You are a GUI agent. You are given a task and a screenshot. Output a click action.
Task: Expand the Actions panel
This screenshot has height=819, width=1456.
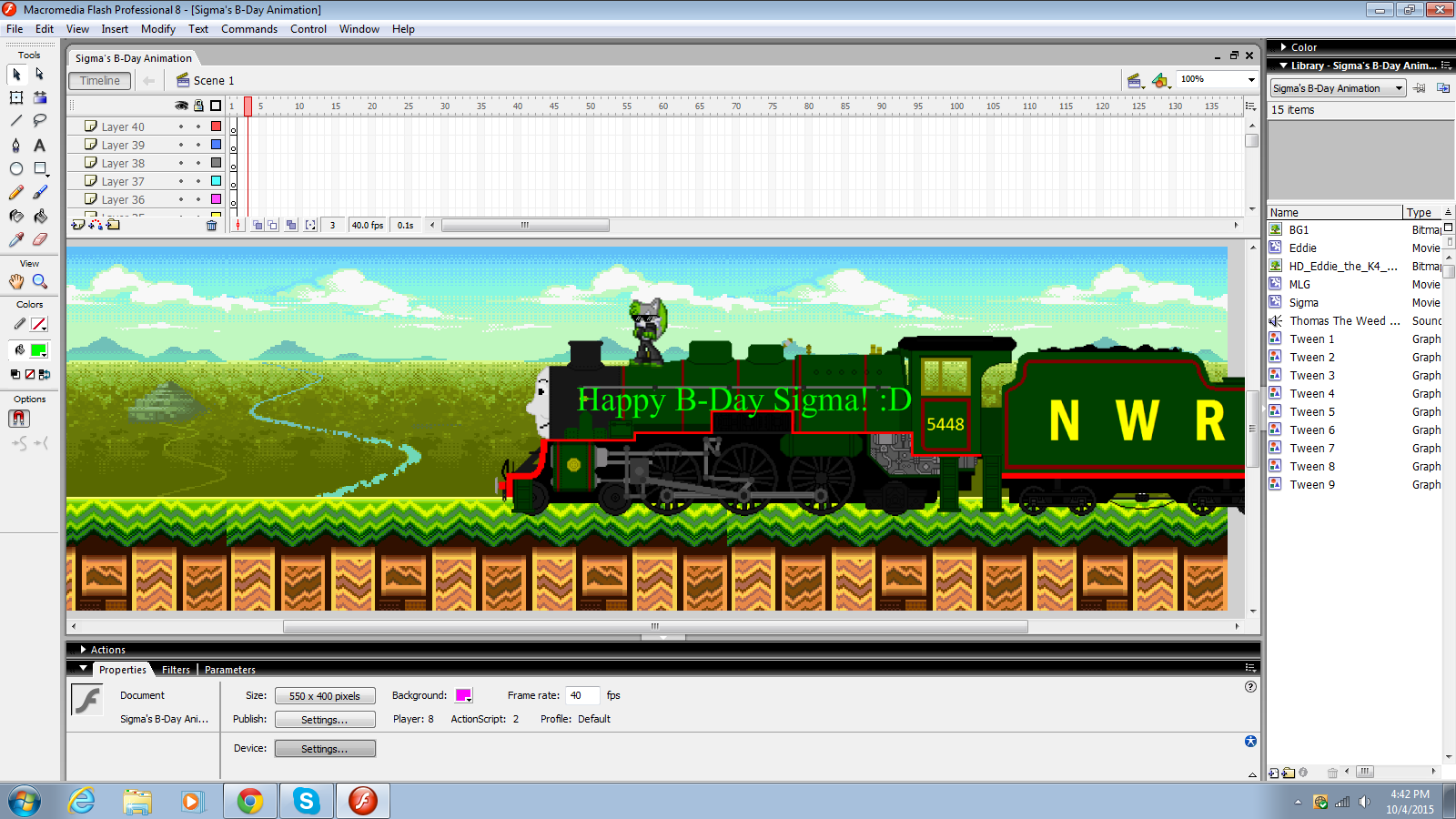tap(83, 650)
